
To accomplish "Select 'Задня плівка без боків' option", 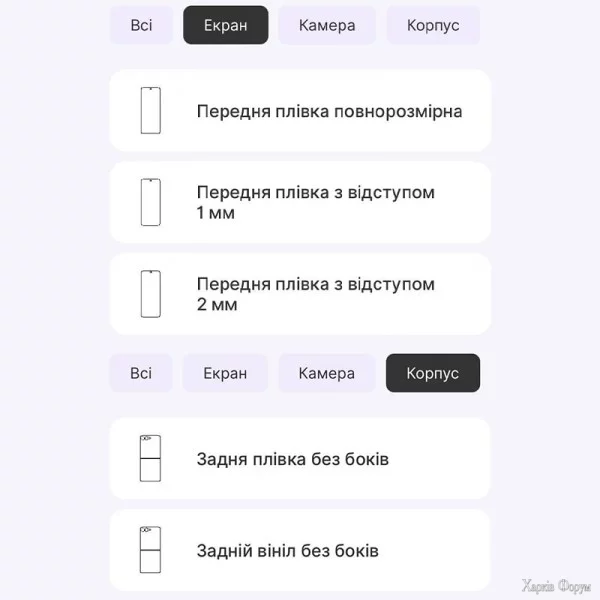I will (x=293, y=460).
